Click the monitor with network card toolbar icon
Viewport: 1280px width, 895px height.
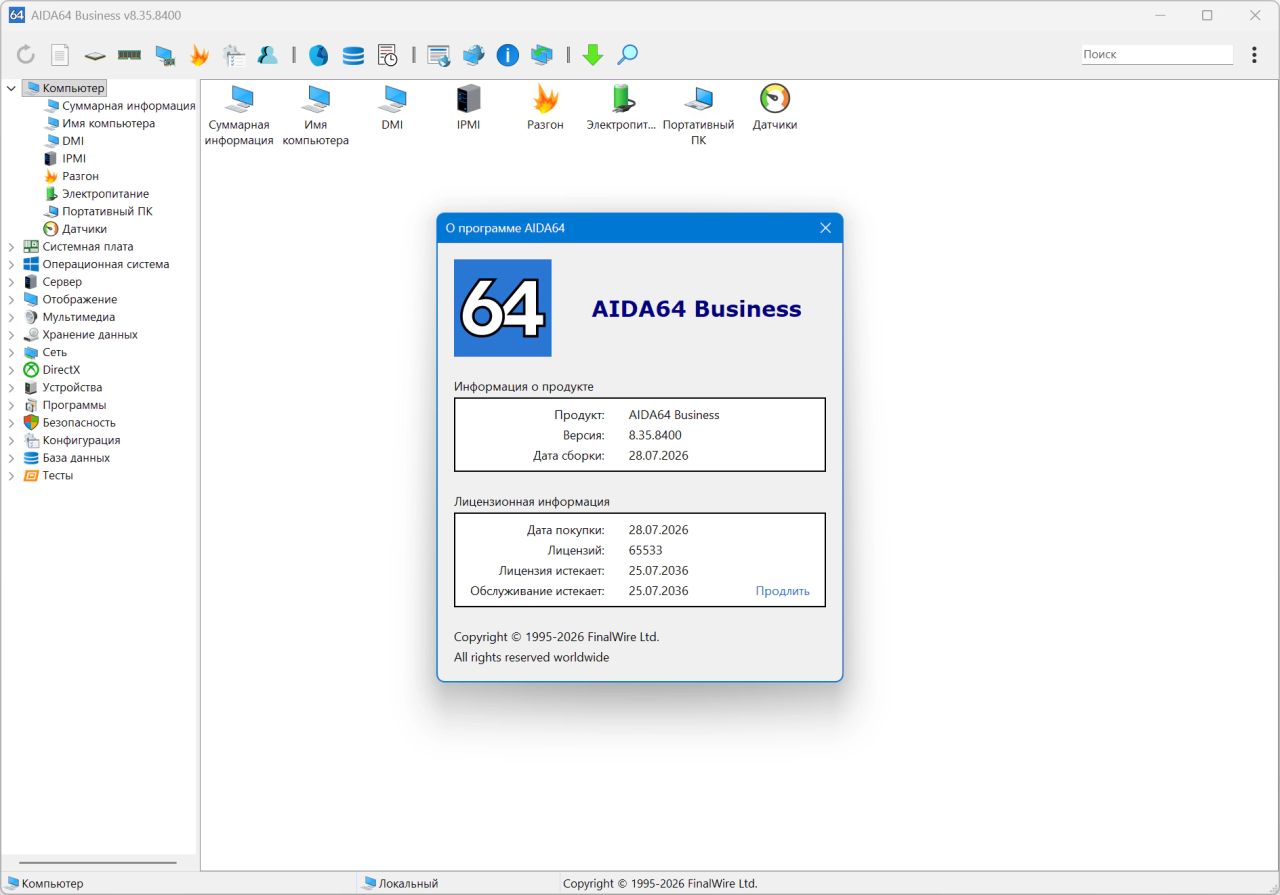[165, 55]
